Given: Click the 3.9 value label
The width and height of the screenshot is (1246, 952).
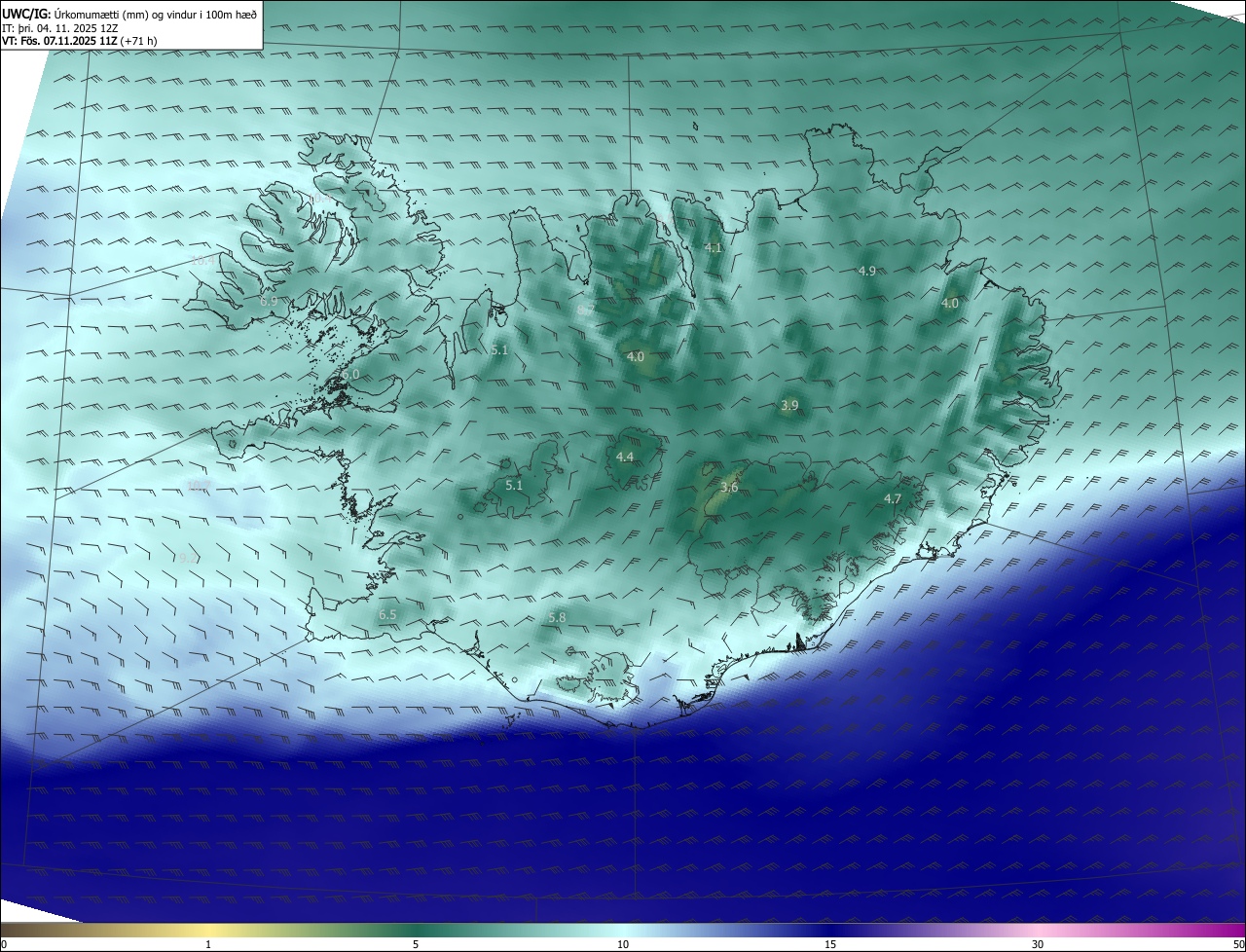Looking at the screenshot, I should pyautogui.click(x=789, y=405).
